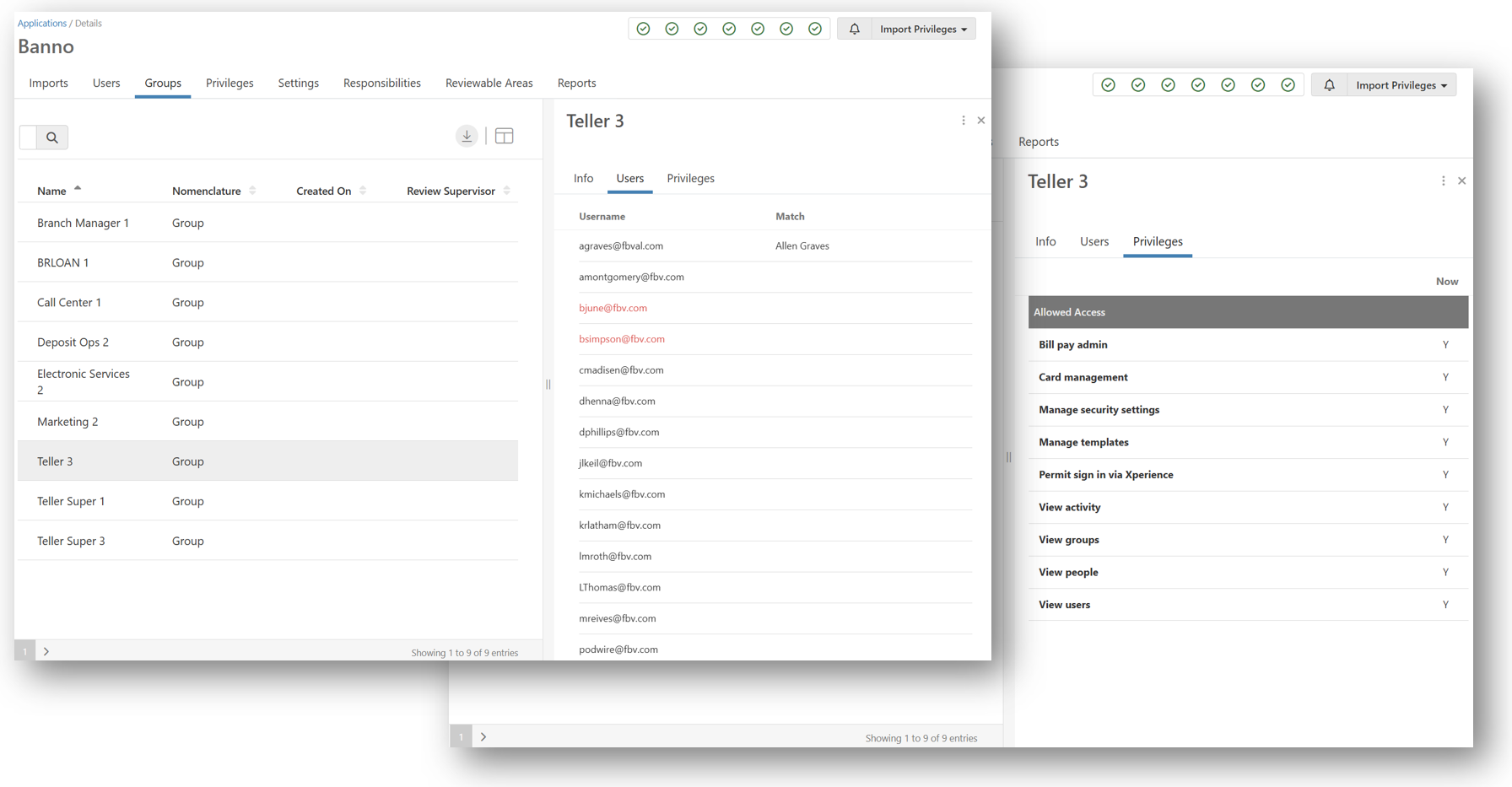Close the Teller 3 users panel
This screenshot has height=787, width=1512.
point(981,121)
